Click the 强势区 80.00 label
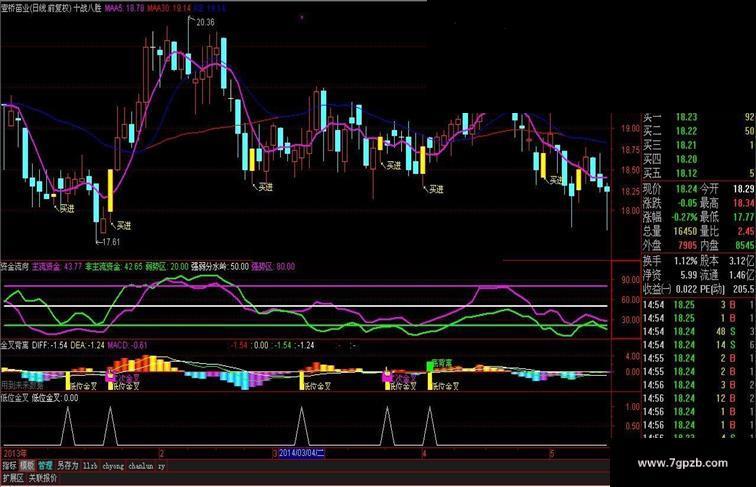 [273, 266]
